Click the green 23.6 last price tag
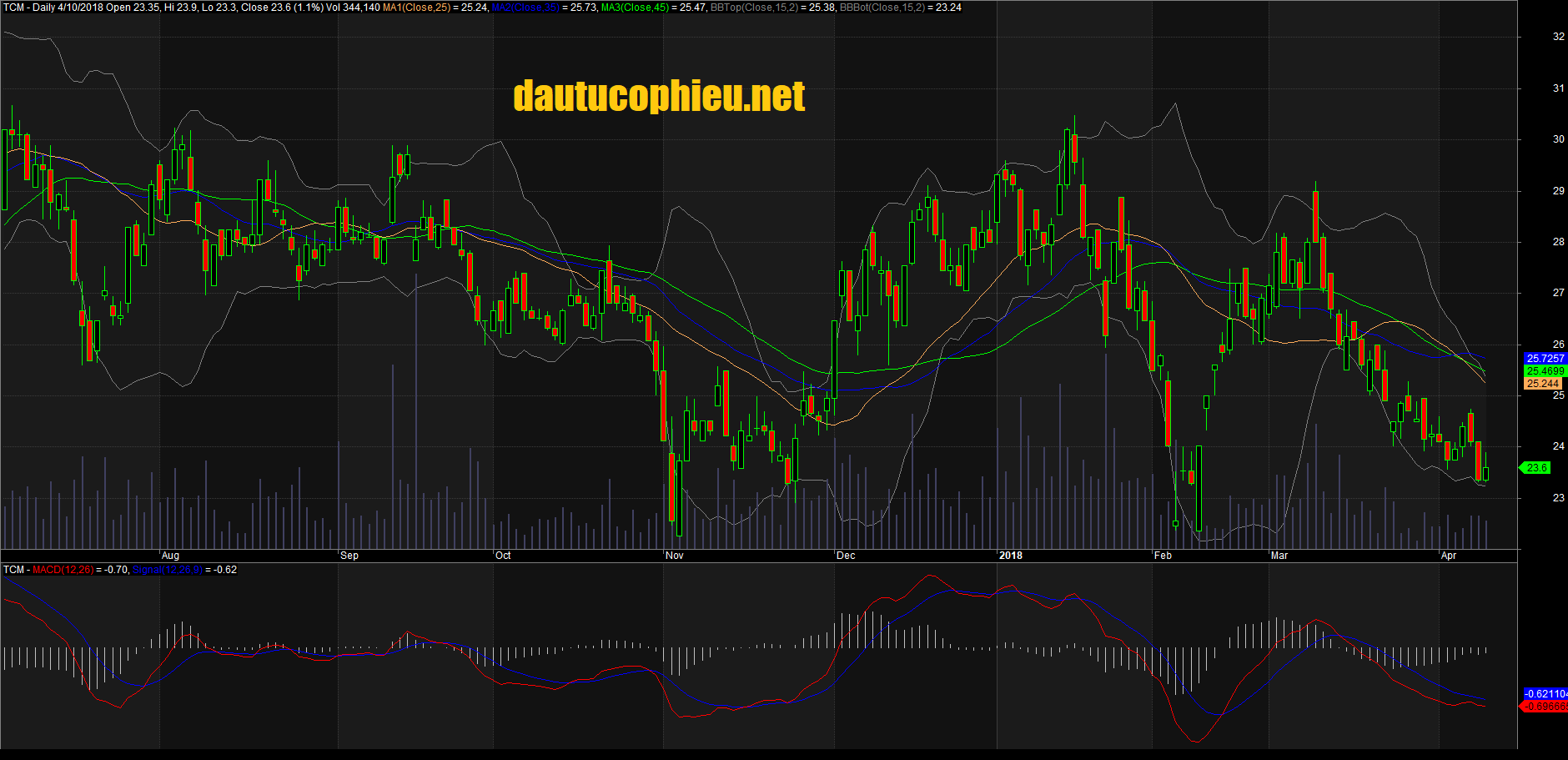 pos(1535,468)
